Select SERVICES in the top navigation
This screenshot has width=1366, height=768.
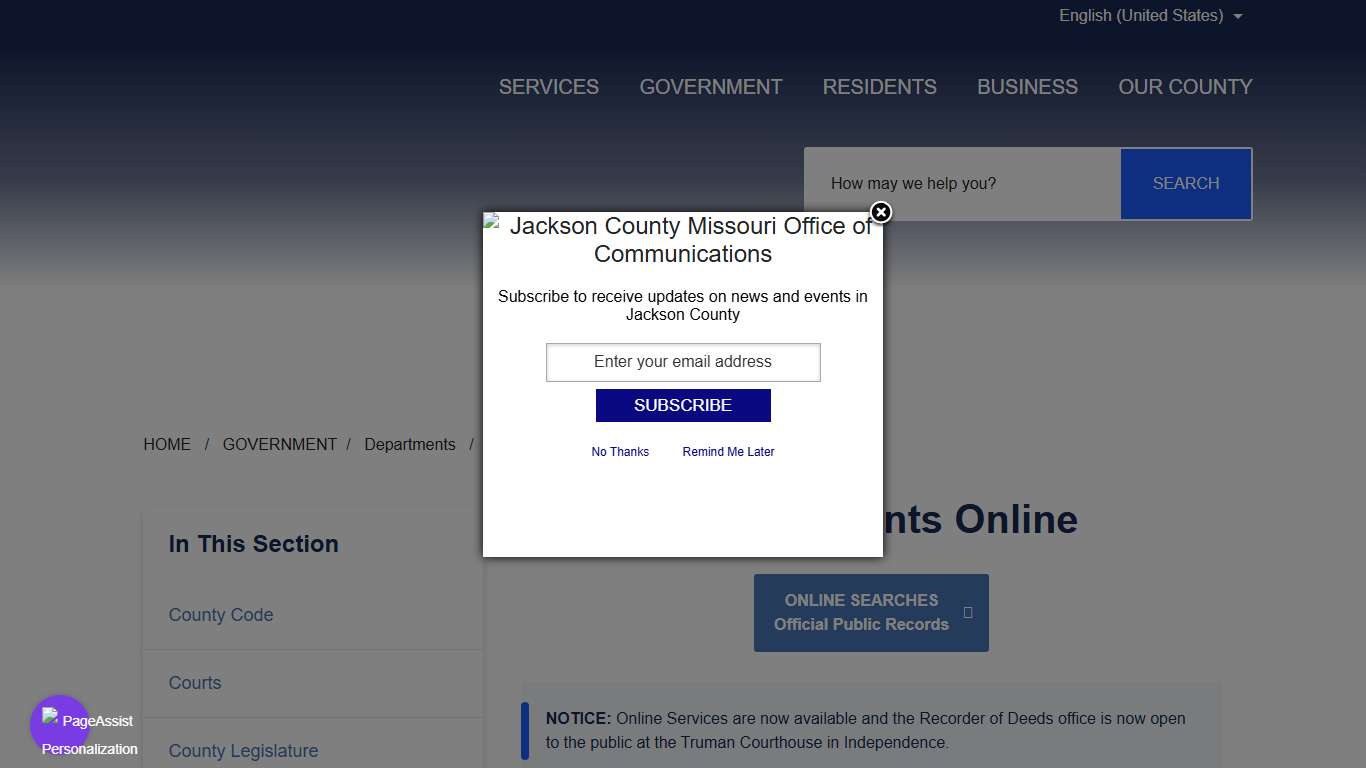click(548, 87)
